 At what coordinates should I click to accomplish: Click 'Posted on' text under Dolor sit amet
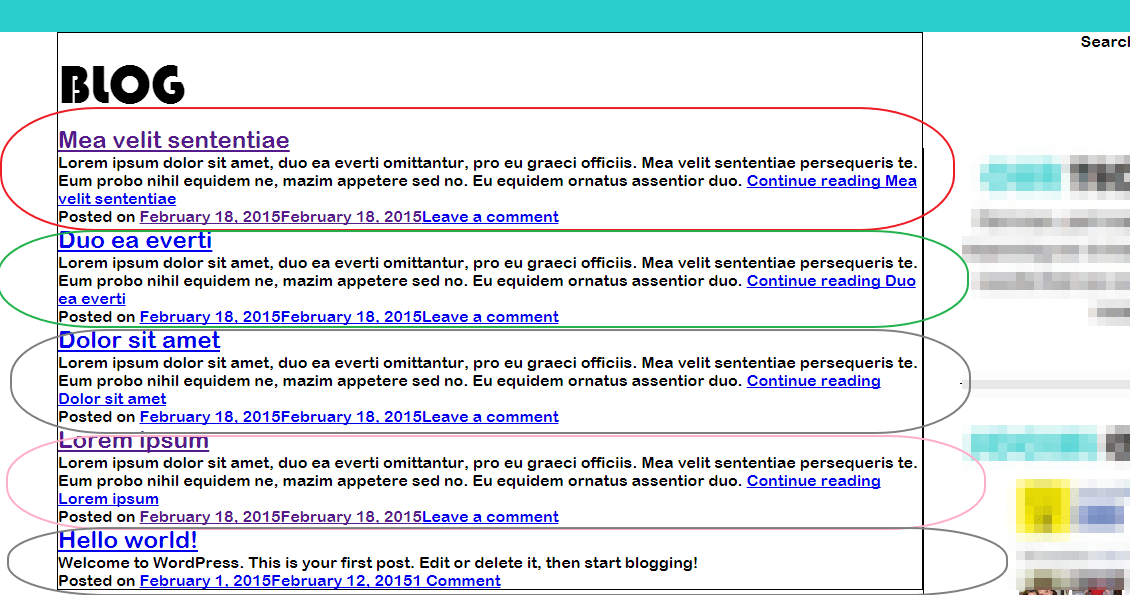(97, 417)
